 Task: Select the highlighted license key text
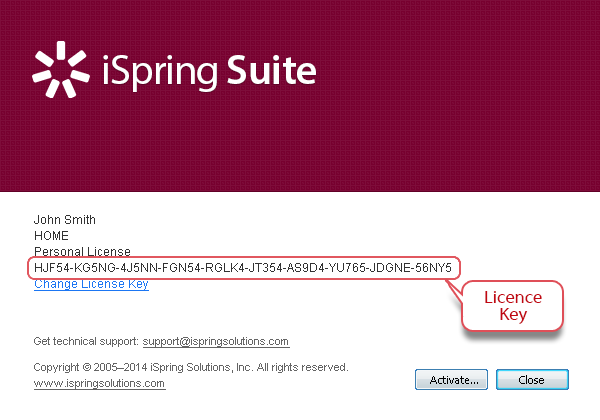pyautogui.click(x=243, y=268)
